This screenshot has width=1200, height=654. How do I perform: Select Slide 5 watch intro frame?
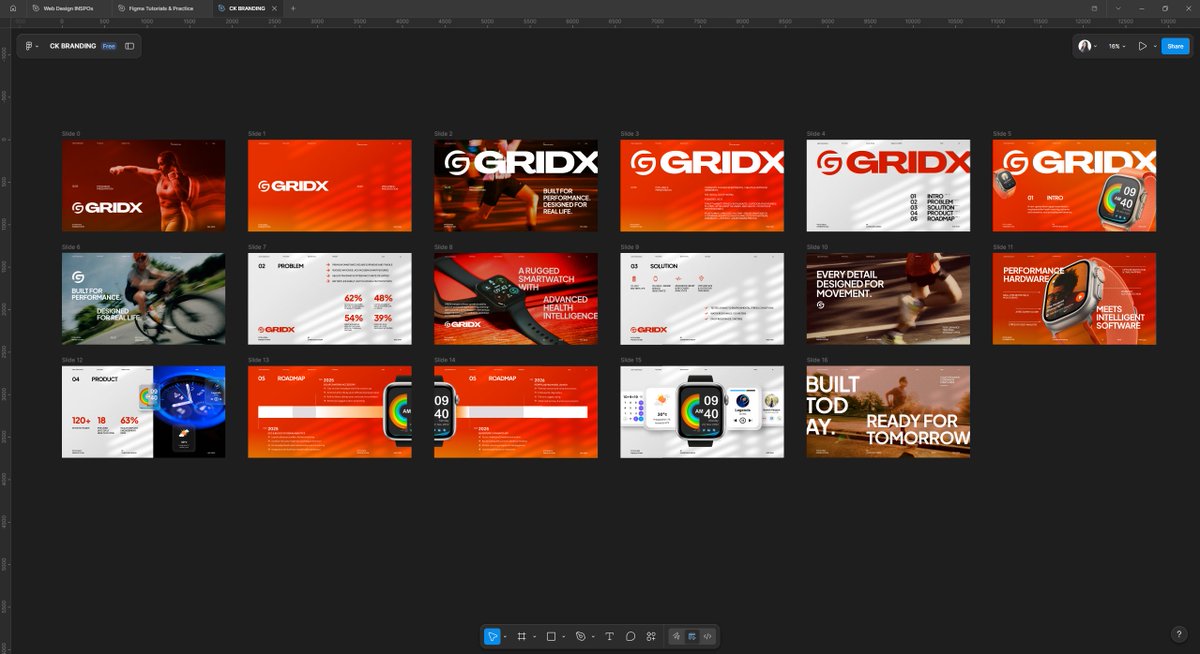click(x=1074, y=185)
